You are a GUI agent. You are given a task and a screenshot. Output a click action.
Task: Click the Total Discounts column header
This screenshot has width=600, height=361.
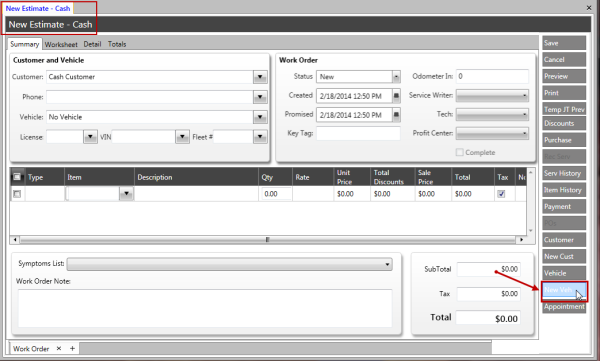[x=393, y=177]
